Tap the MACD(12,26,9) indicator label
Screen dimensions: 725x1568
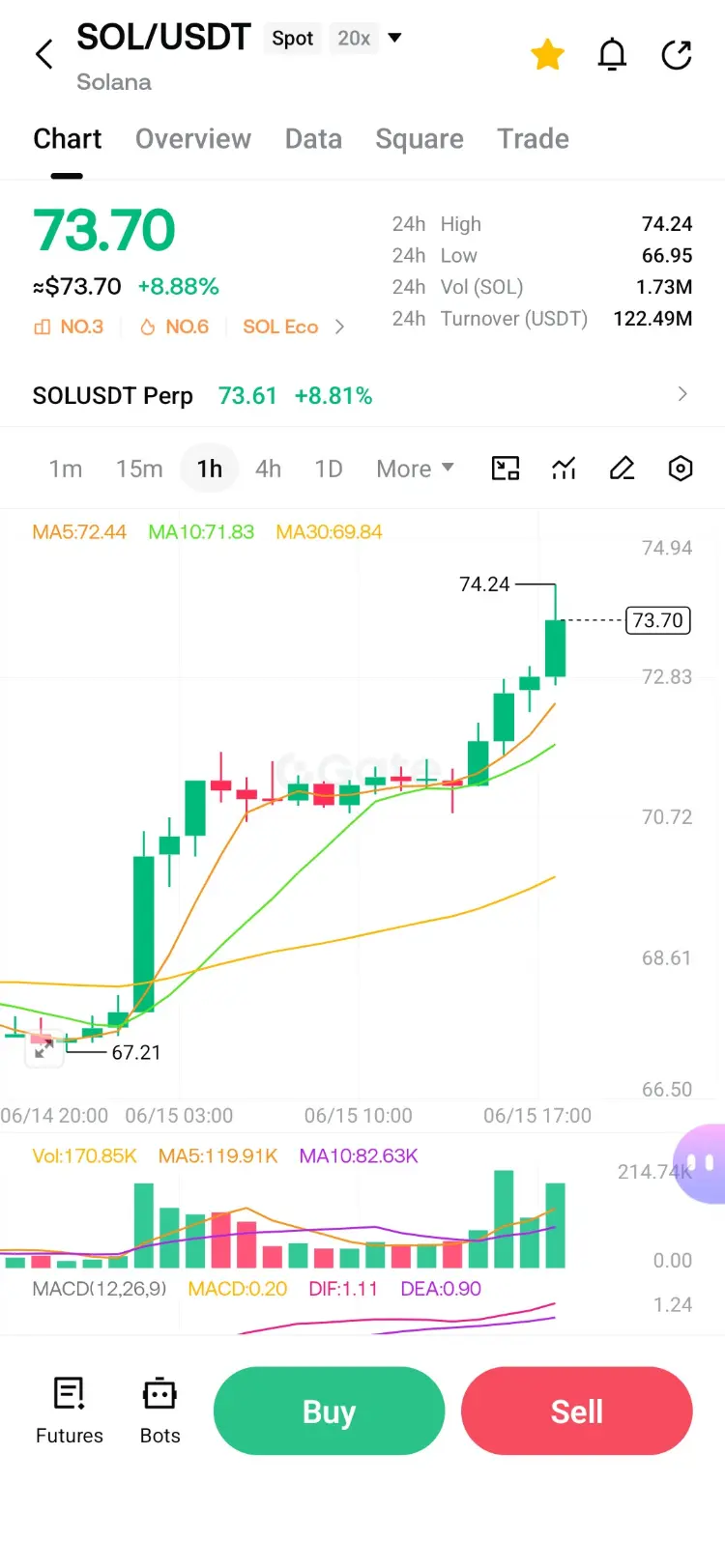click(100, 1289)
